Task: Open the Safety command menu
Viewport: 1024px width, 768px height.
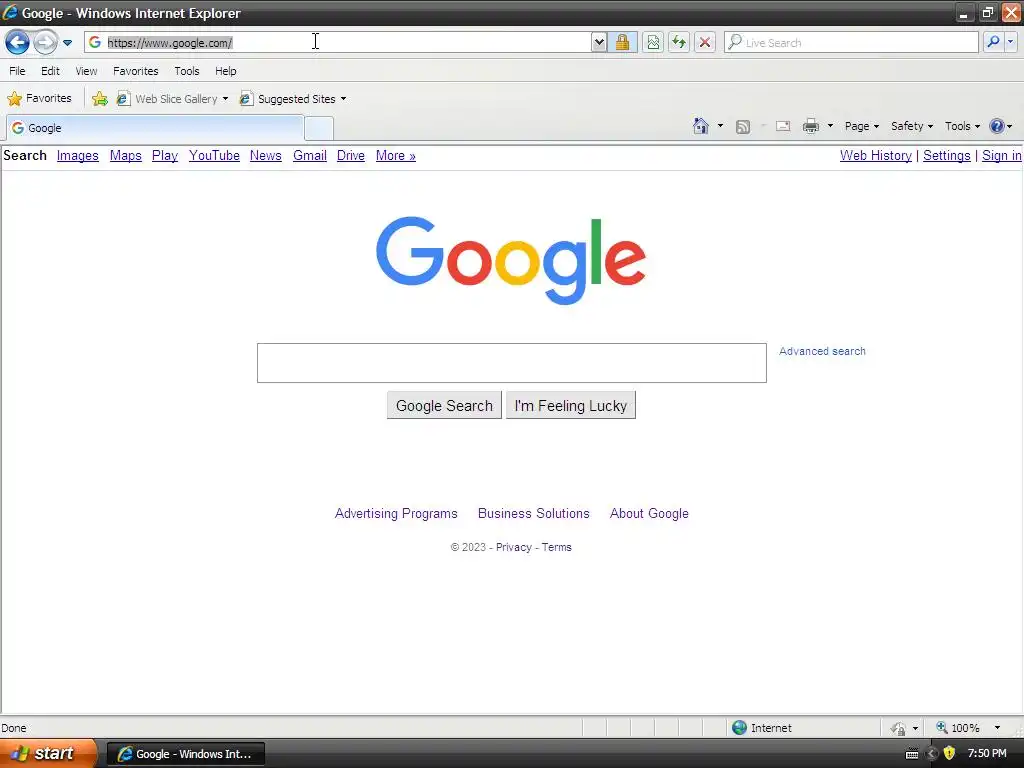Action: coord(912,126)
